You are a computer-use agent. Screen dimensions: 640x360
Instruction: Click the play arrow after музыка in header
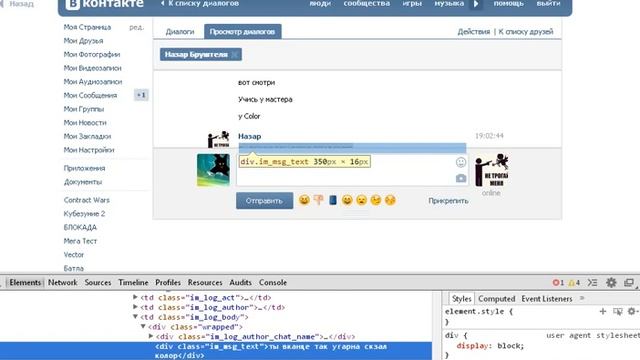pyautogui.click(x=476, y=4)
